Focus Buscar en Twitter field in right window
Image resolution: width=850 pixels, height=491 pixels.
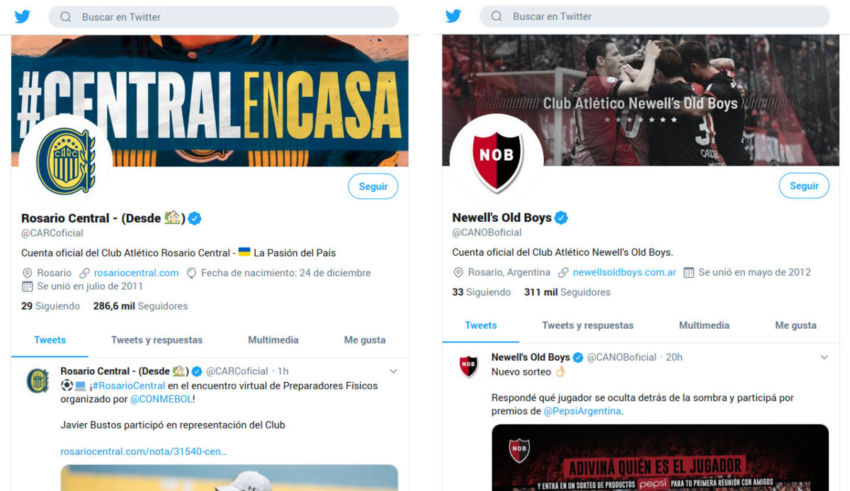(655, 16)
